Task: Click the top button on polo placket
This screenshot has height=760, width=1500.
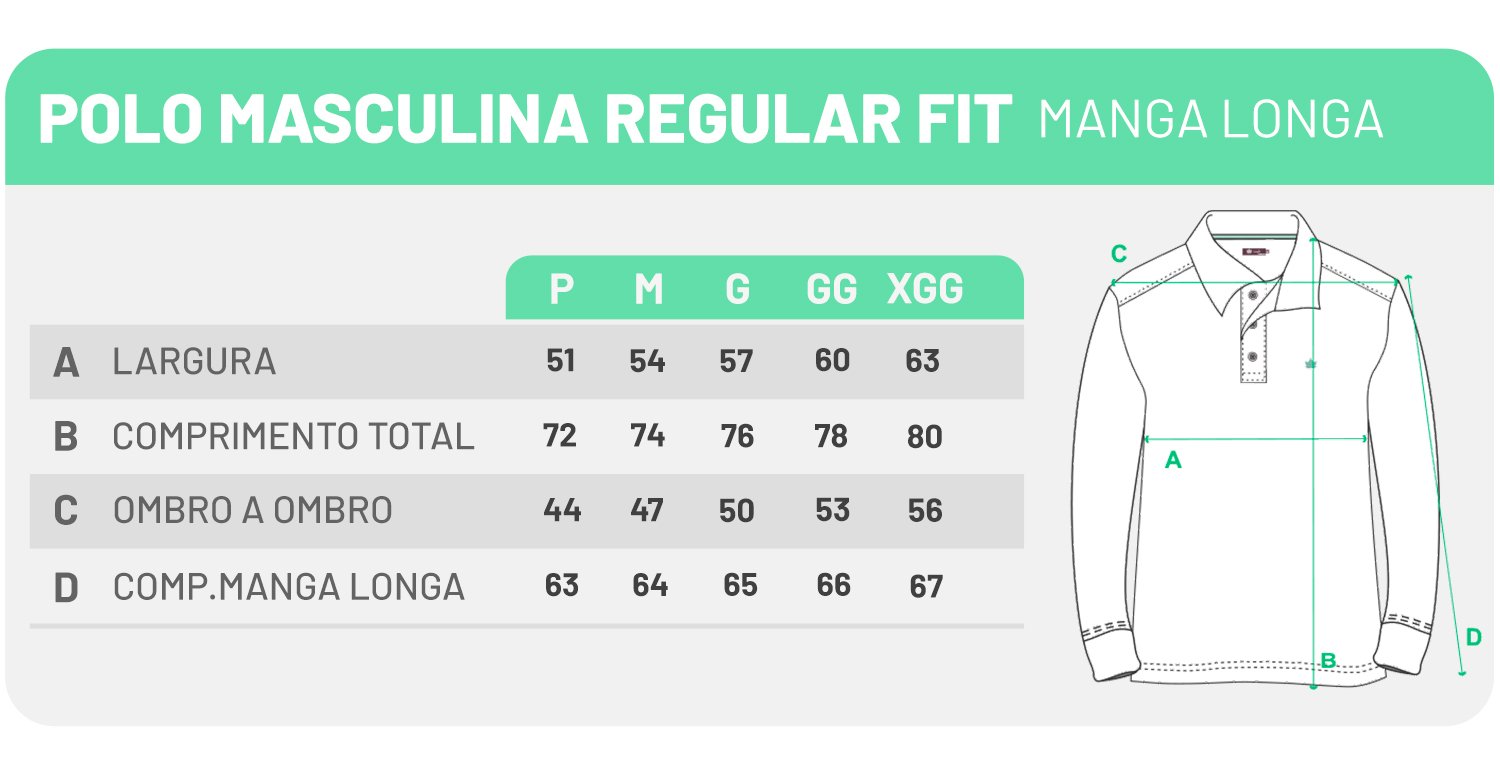Action: click(1250, 294)
